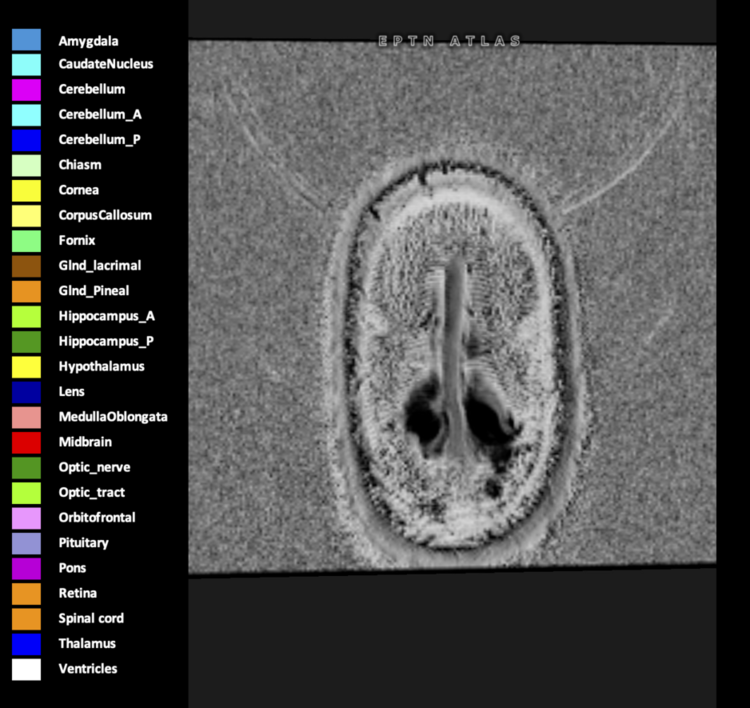Select the Chiasm label
Image resolution: width=750 pixels, height=708 pixels.
(80, 165)
